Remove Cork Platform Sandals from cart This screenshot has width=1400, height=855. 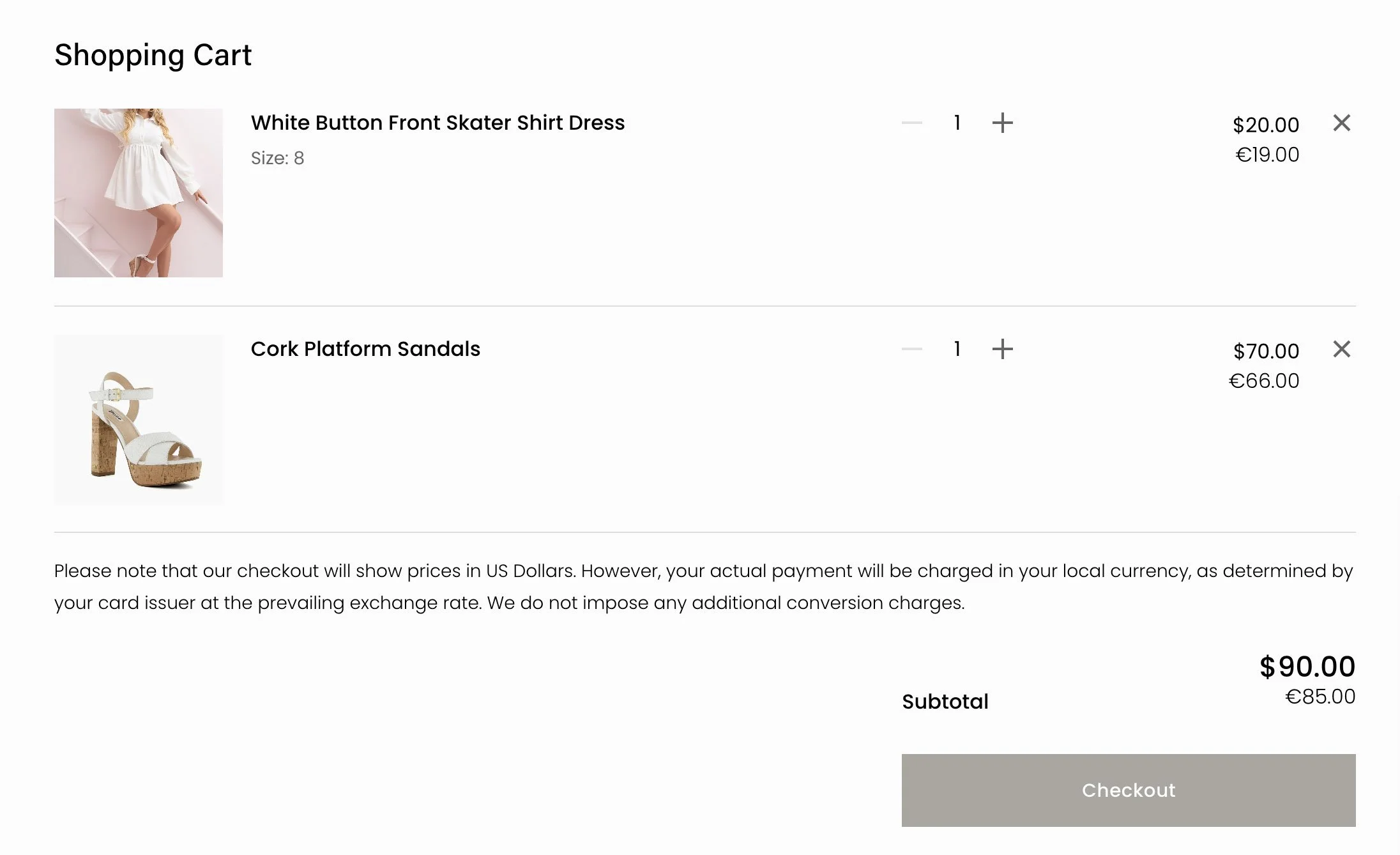click(1342, 349)
